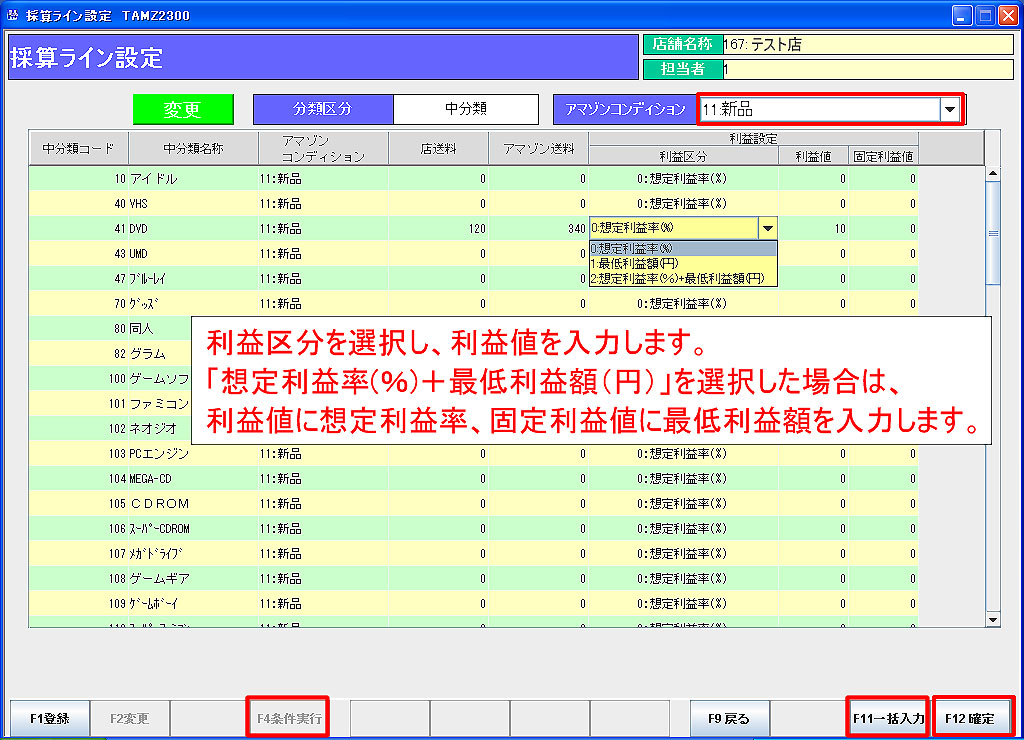Viewport: 1024px width, 740px height.
Task: Click the 店送料 cell for DVD row
Action: click(x=438, y=229)
